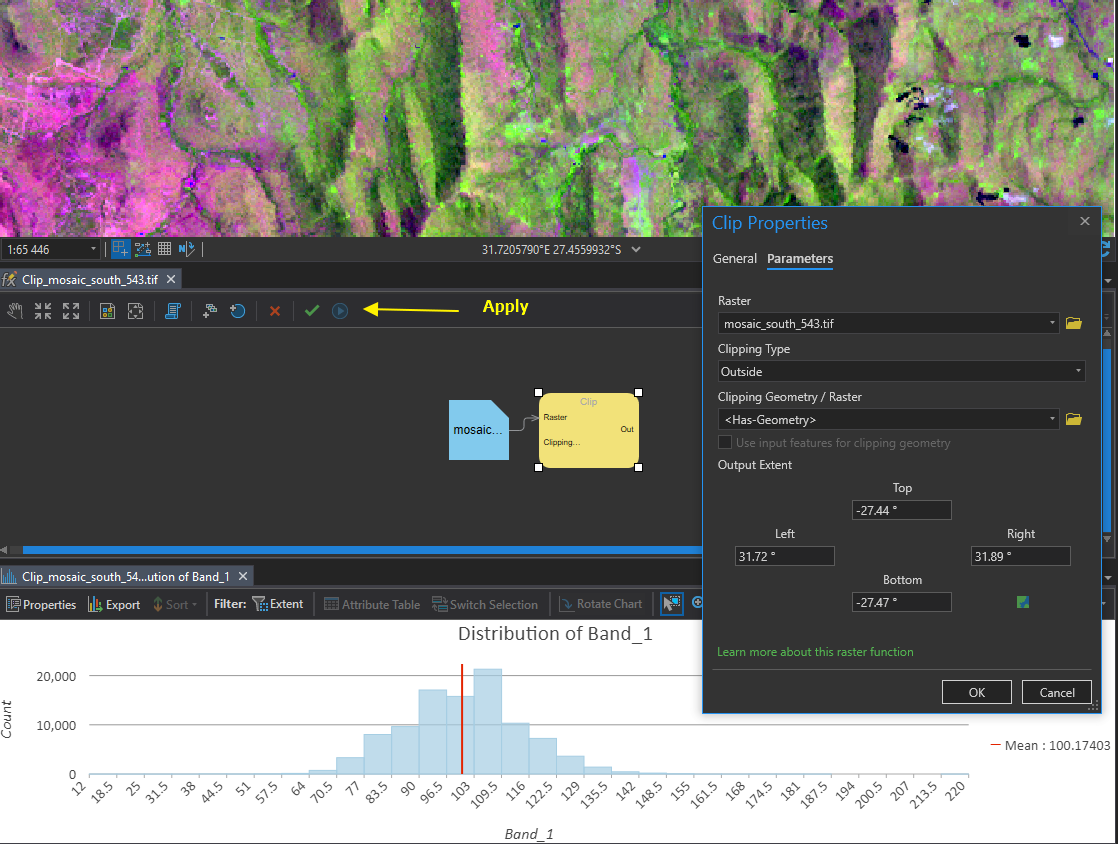
Task: Click the Band_1 x-axis label
Action: (x=528, y=834)
